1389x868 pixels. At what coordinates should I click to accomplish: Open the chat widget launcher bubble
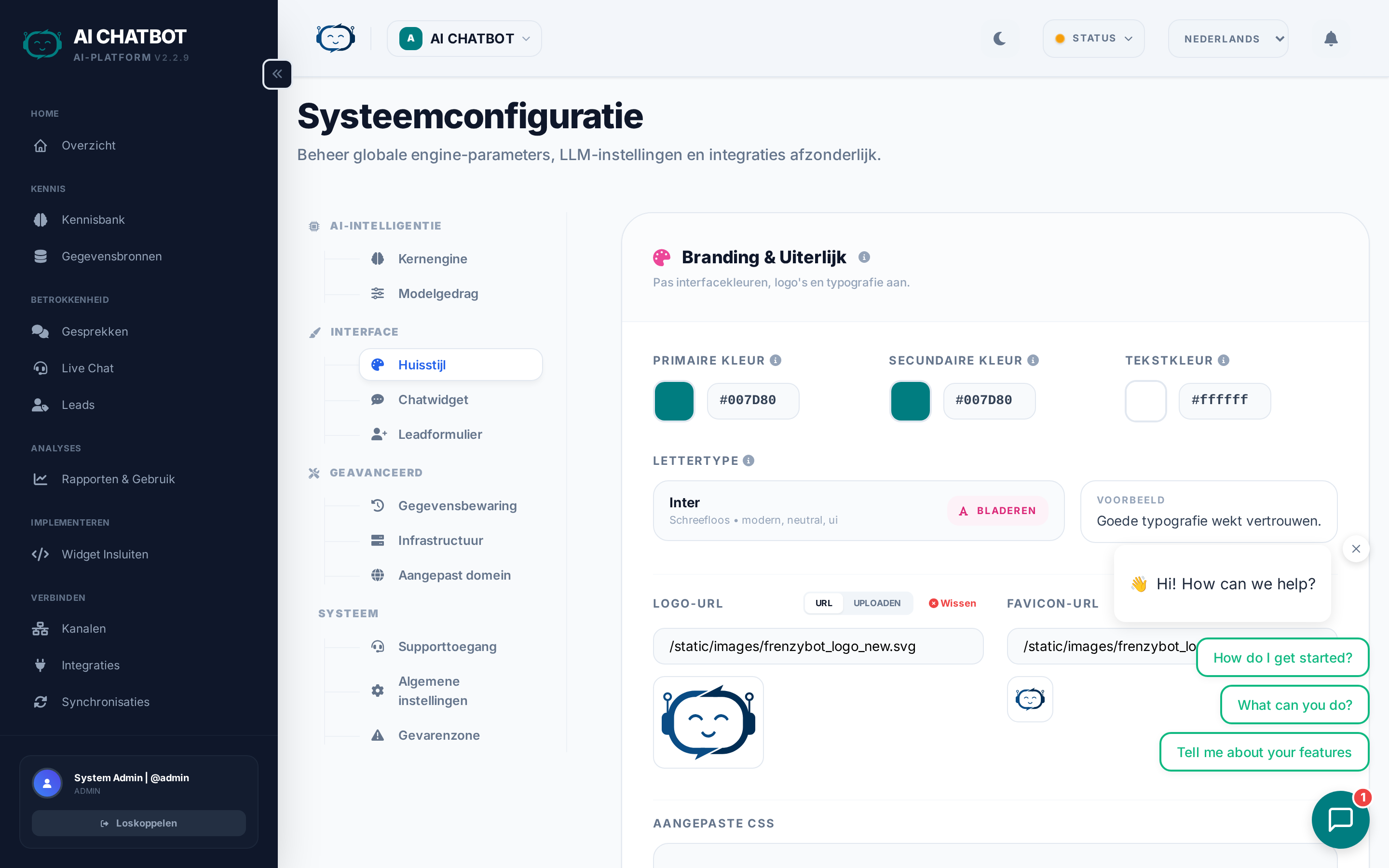(1340, 819)
